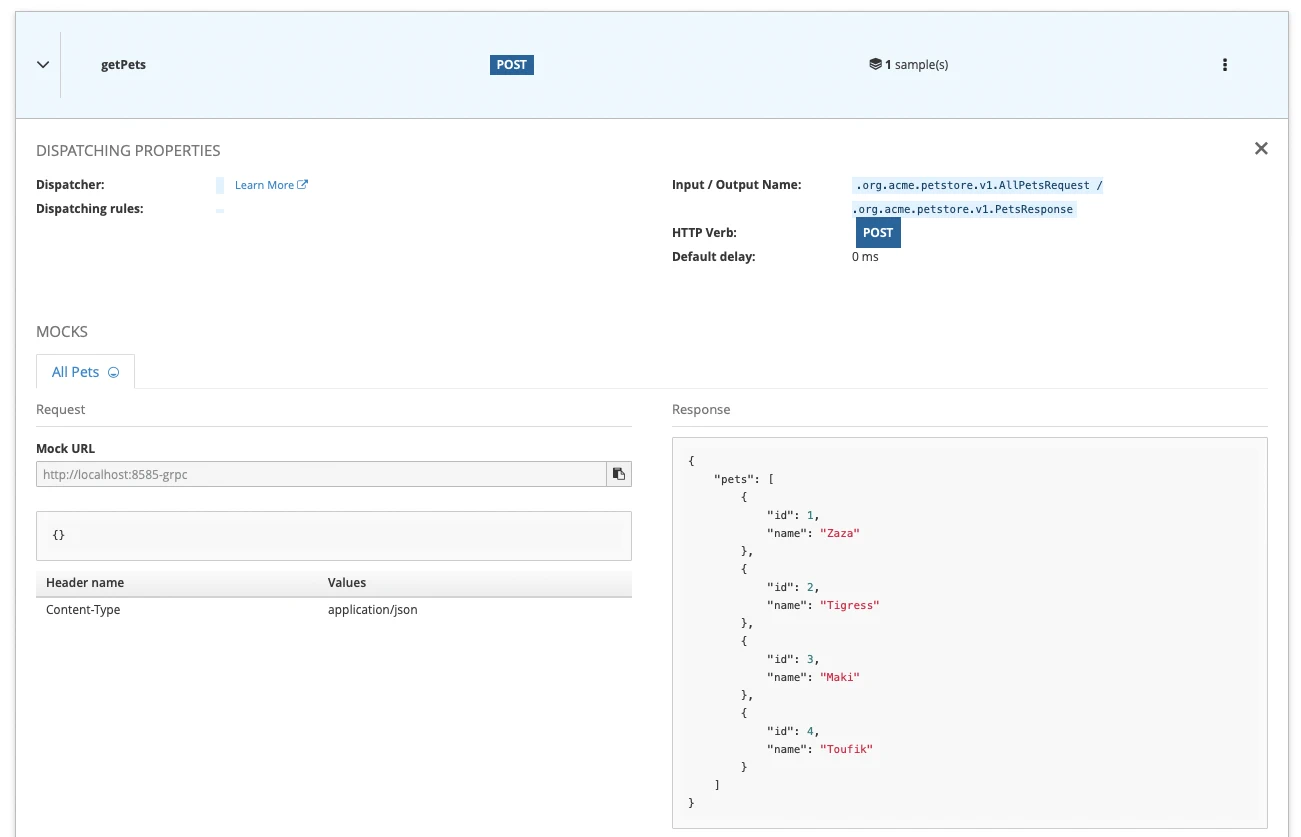
Task: Copy the mock URL to clipboard
Action: [x=619, y=474]
